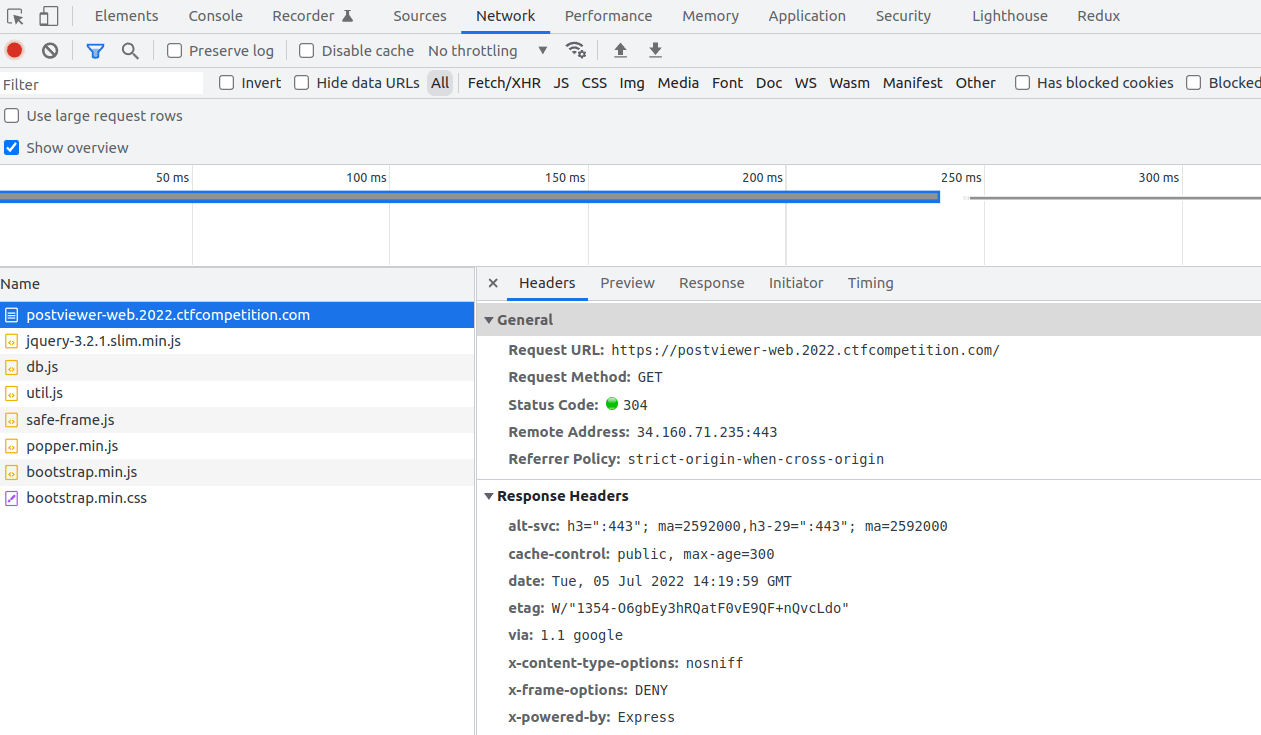Open the Redux panel

(x=1098, y=16)
